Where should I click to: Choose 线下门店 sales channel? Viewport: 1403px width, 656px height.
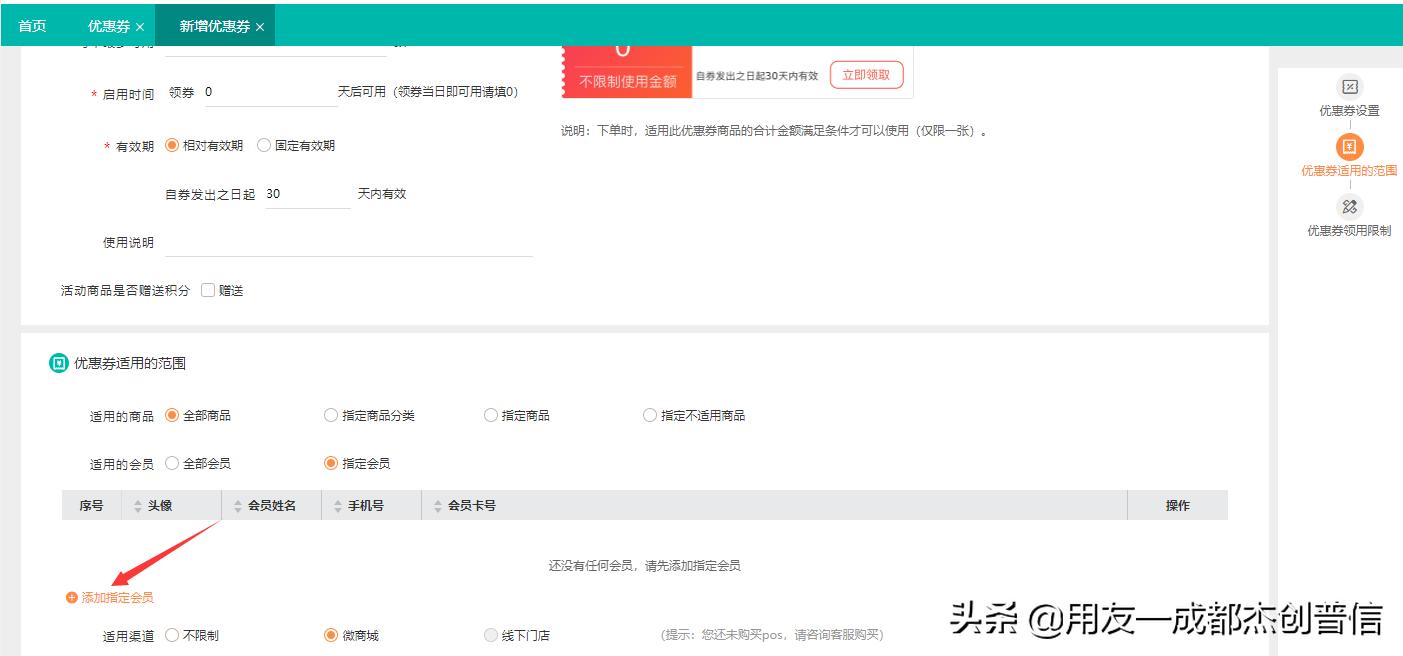(490, 634)
